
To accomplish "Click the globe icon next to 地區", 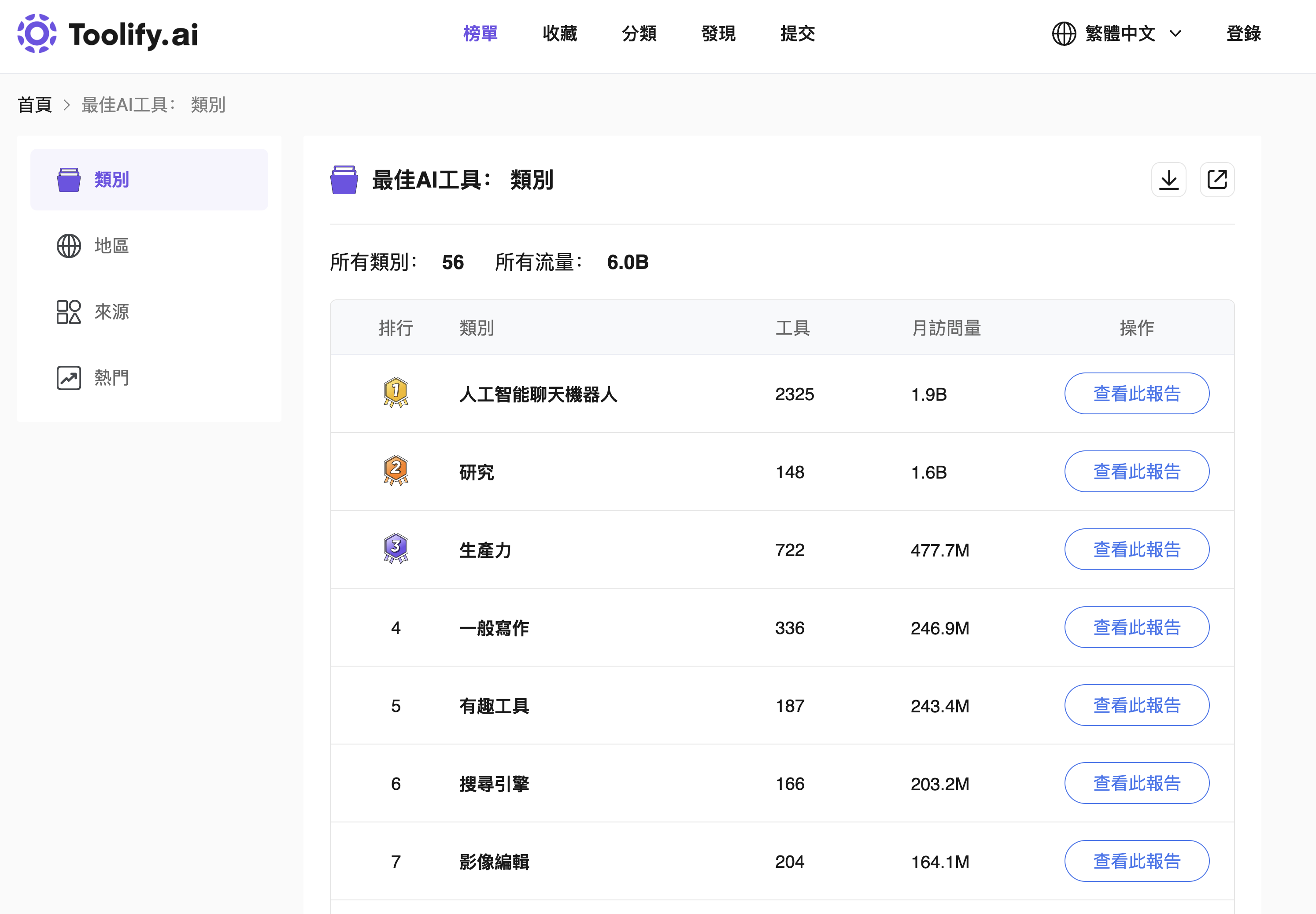I will tap(69, 246).
